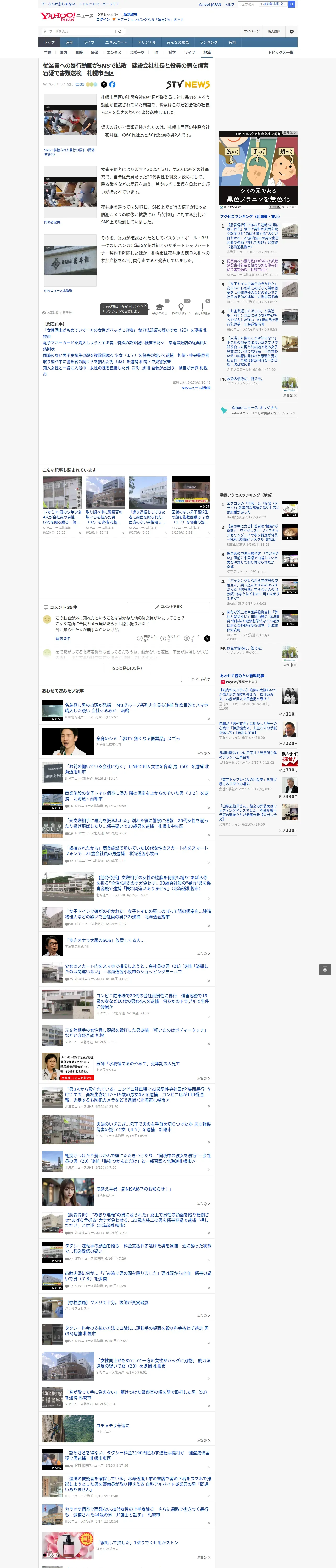The image size is (336, 1568).
Task: Click the ログイン link
Action: click(x=103, y=20)
